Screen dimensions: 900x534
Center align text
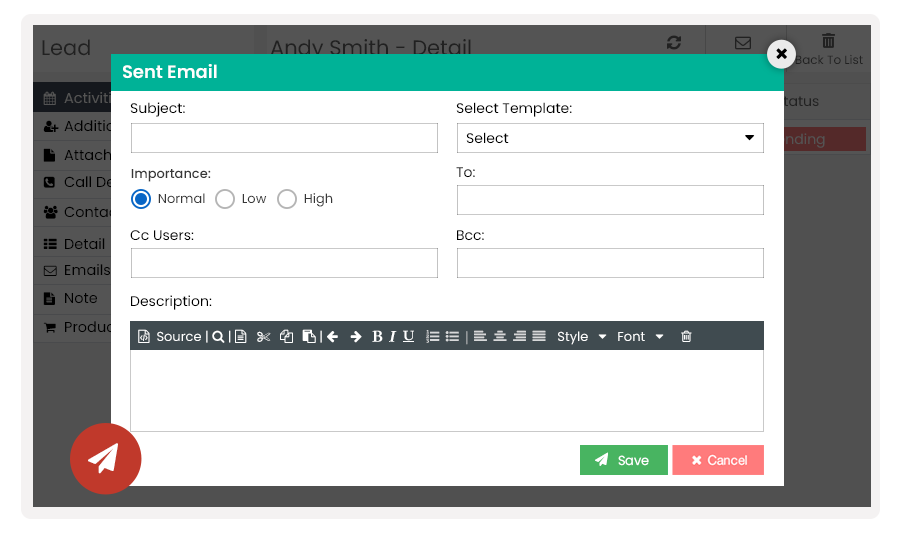500,336
